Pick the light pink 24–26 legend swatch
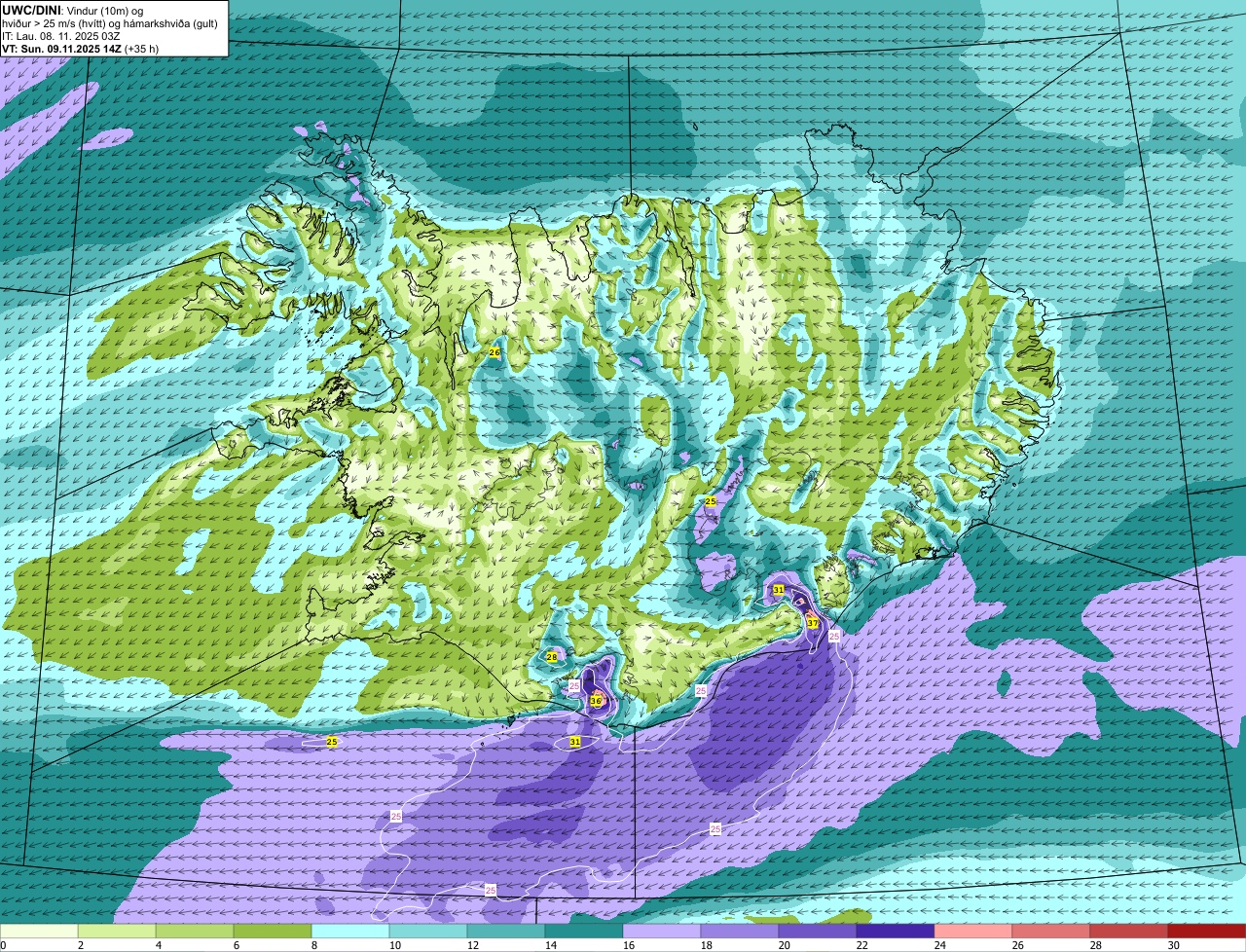1246x952 pixels. coord(973,932)
